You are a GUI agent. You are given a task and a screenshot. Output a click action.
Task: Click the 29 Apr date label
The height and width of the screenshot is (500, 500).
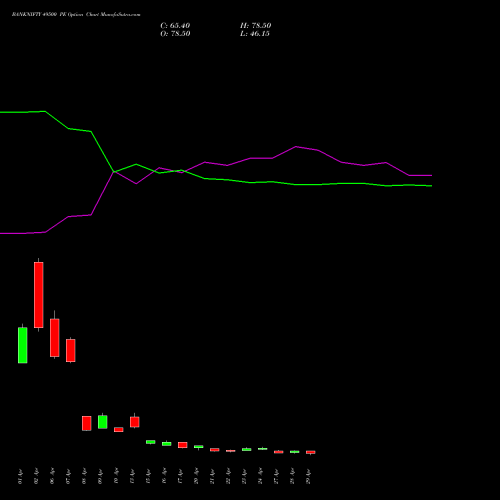pos(308,476)
